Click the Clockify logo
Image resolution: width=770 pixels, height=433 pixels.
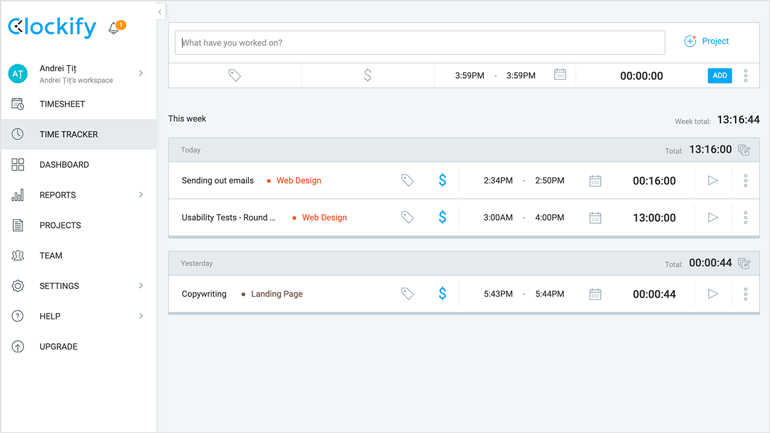52,27
